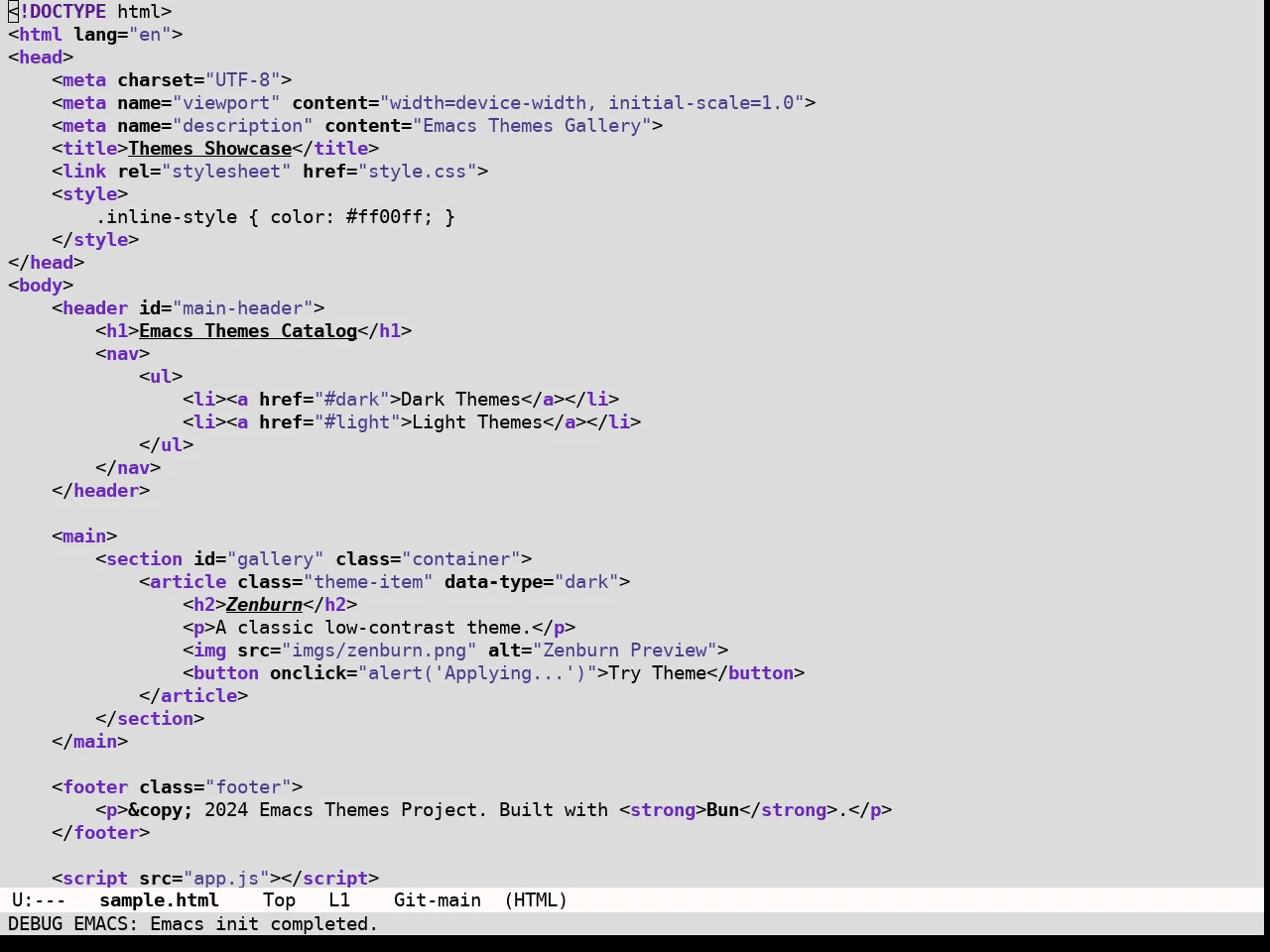Click the "theme-item" class string
1270x952 pixels.
click(x=368, y=582)
